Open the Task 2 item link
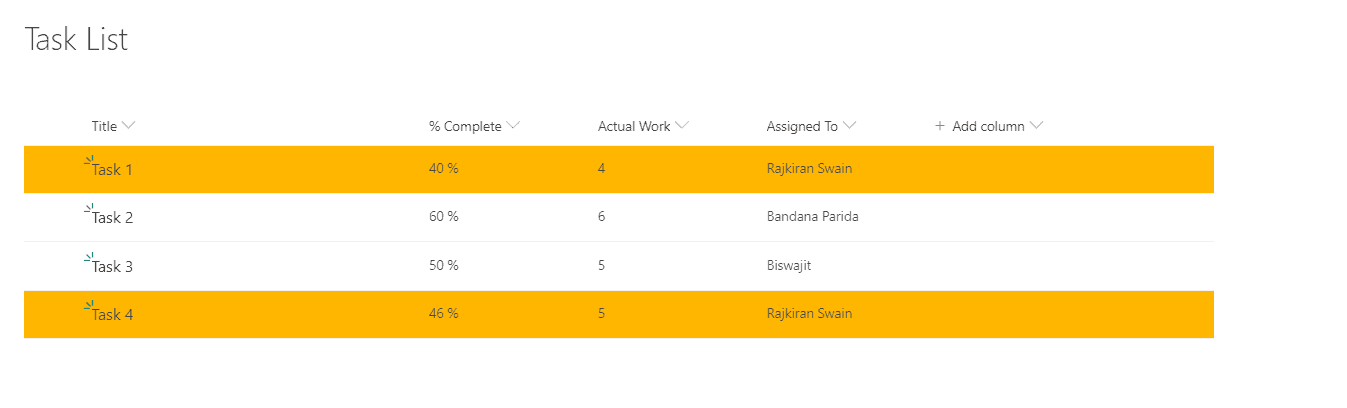The height and width of the screenshot is (408, 1347). pyautogui.click(x=112, y=218)
